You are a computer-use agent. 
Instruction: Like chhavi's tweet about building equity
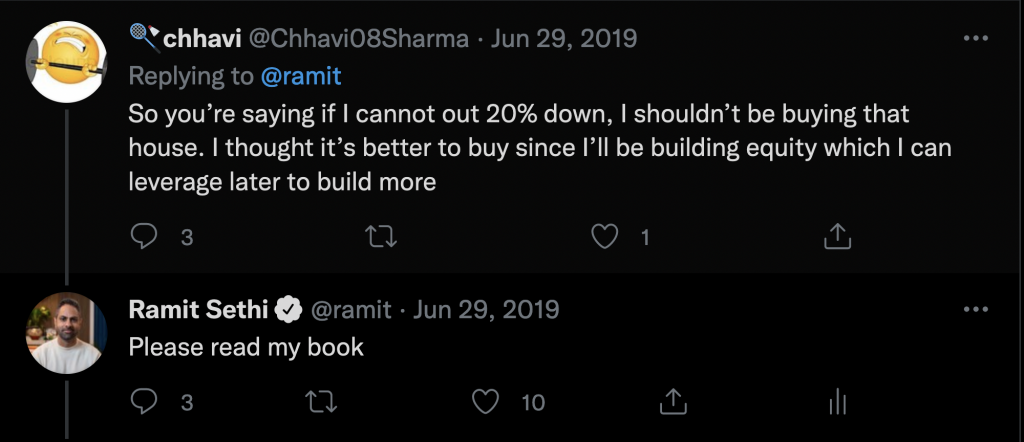click(x=602, y=236)
